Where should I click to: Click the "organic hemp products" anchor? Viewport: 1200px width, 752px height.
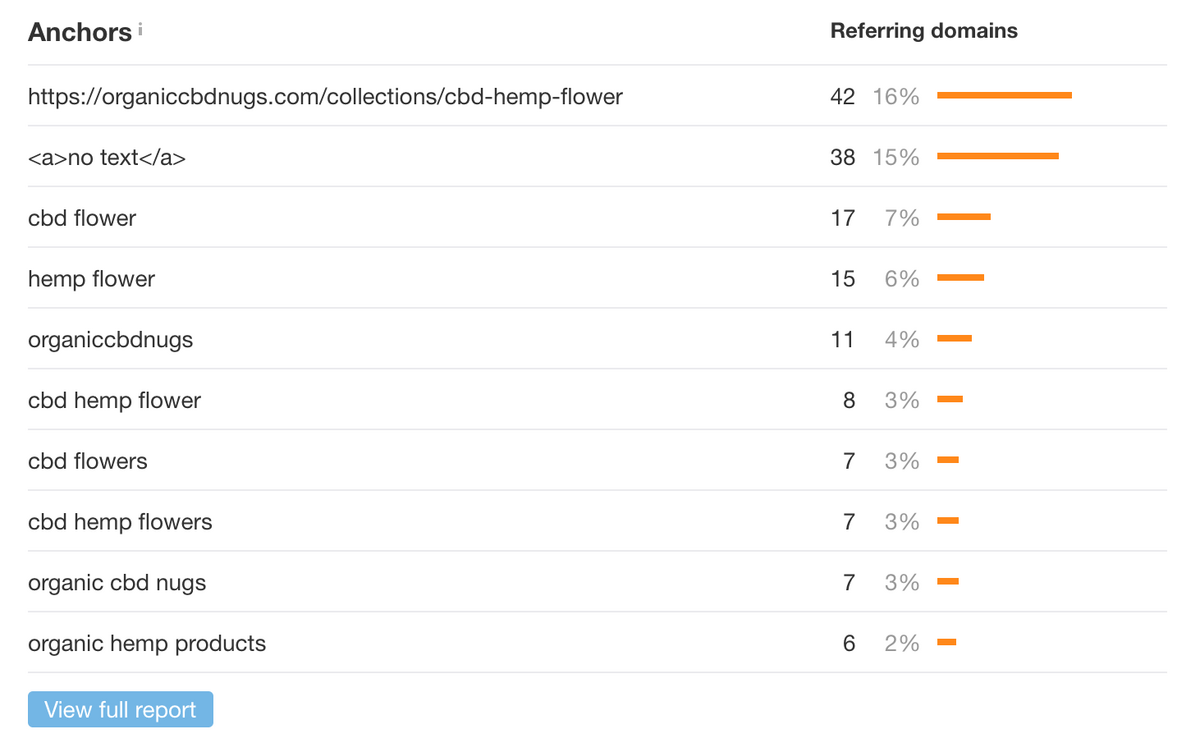(x=147, y=644)
